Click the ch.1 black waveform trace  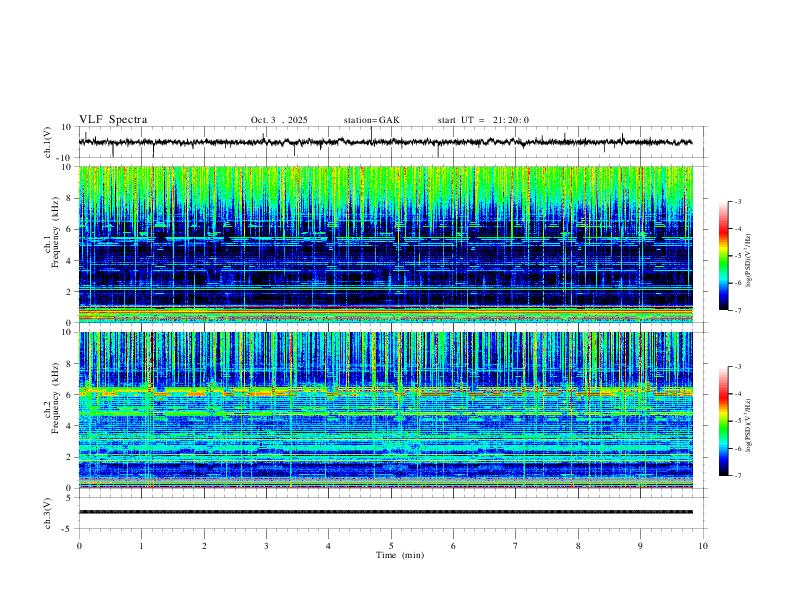[x=385, y=142]
